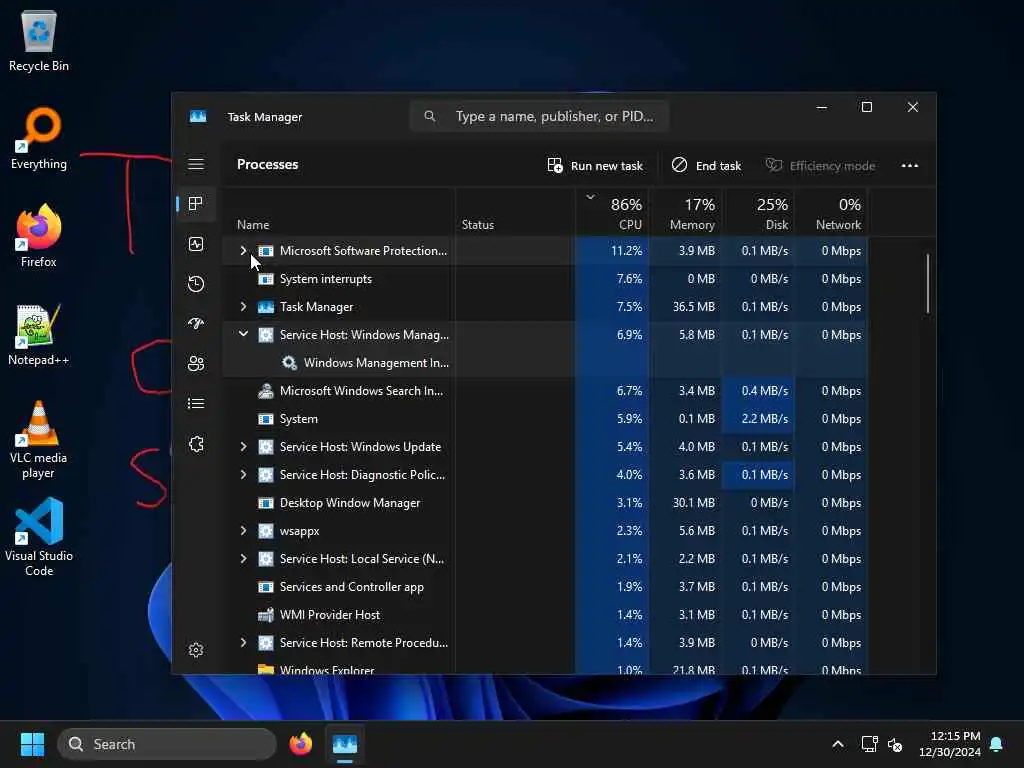Select the Processes page icon in sidebar

(x=195, y=204)
